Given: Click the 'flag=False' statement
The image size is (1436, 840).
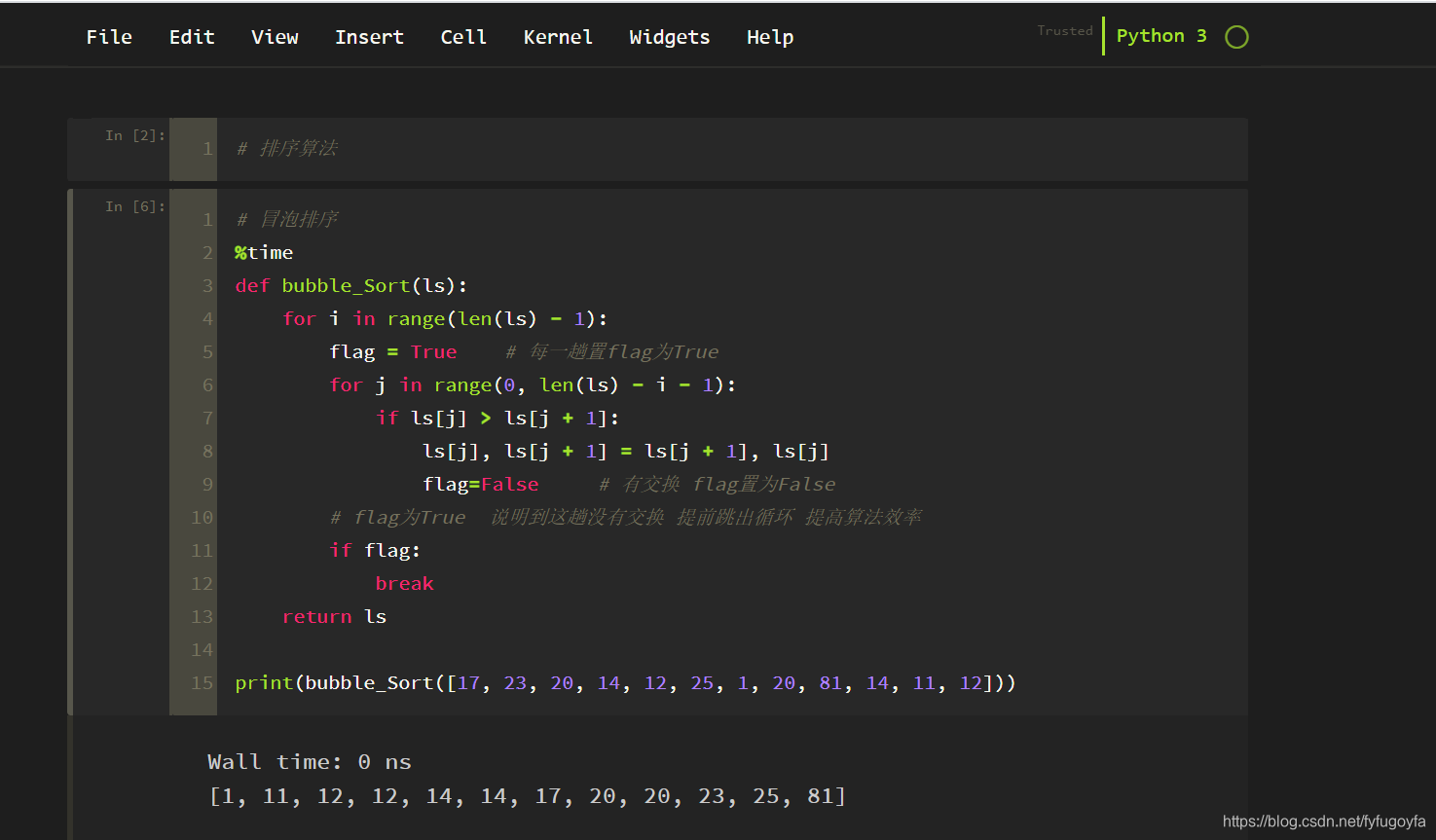Looking at the screenshot, I should coord(481,485).
